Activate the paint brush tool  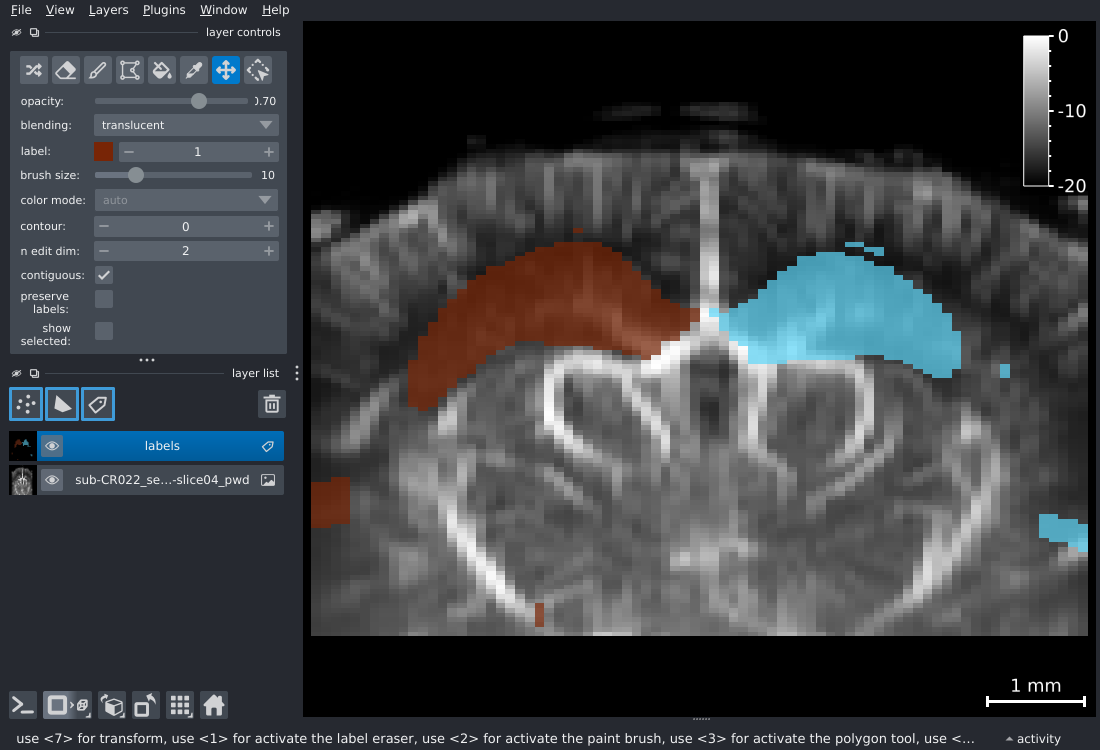click(x=98, y=70)
